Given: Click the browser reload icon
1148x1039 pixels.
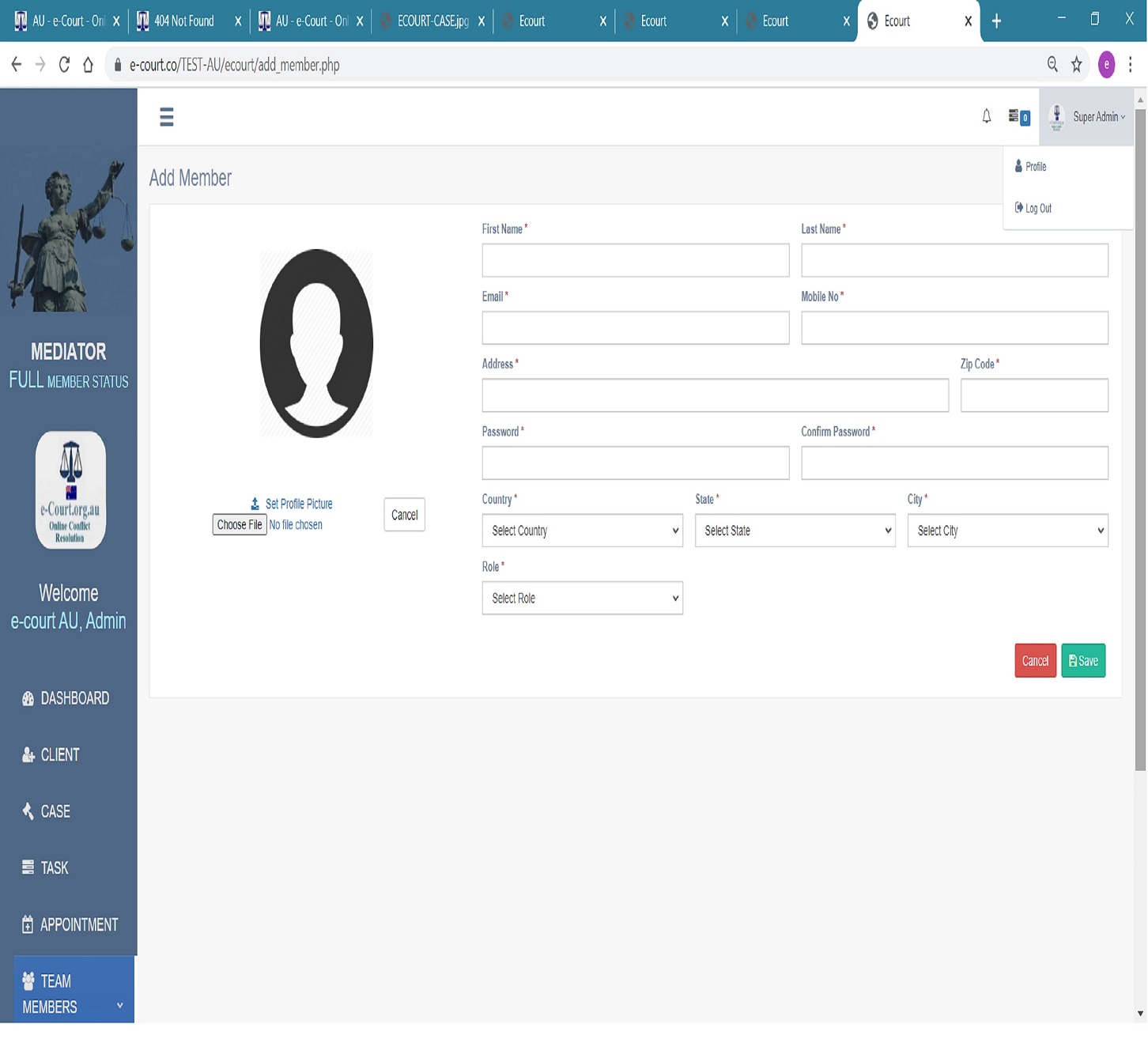Looking at the screenshot, I should 64,65.
